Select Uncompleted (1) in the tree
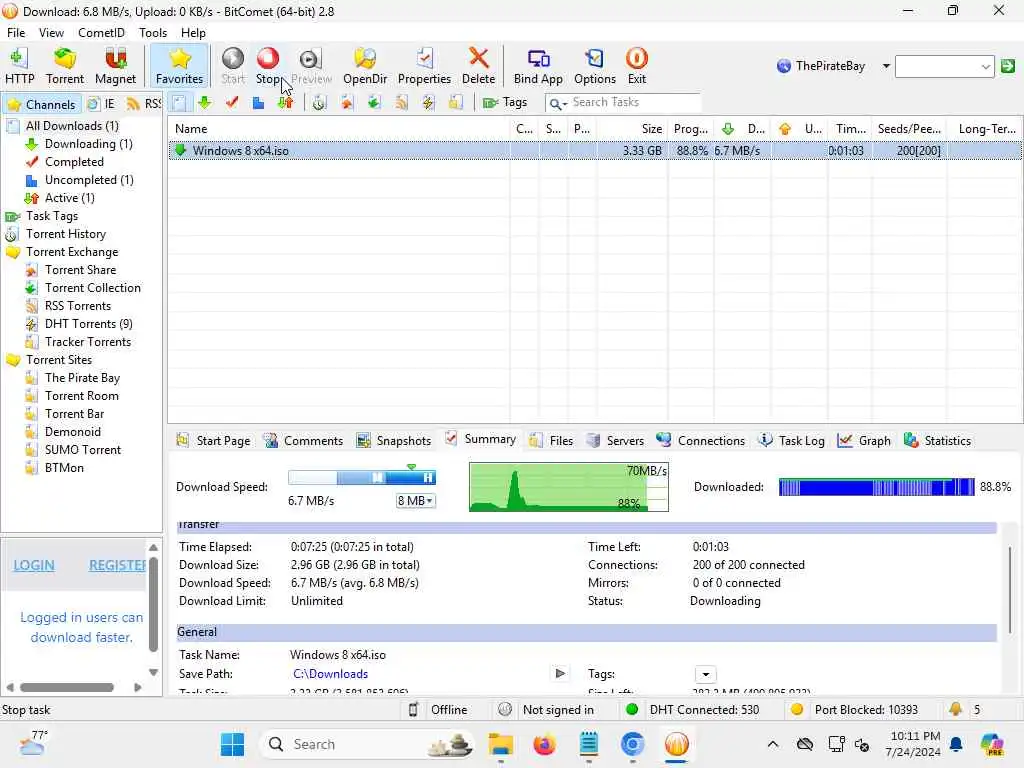 (x=89, y=180)
